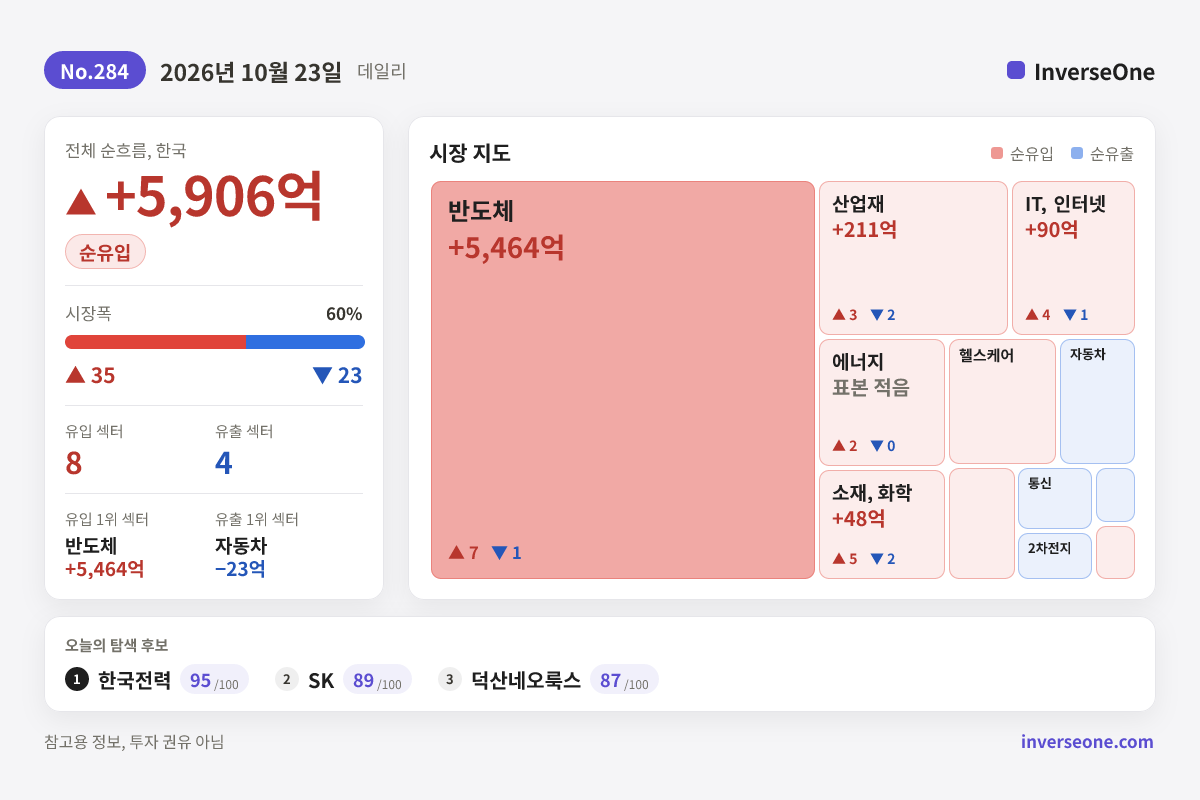1200x800 pixels.
Task: Click the rank 2 circle badge for SK
Action: 287,679
